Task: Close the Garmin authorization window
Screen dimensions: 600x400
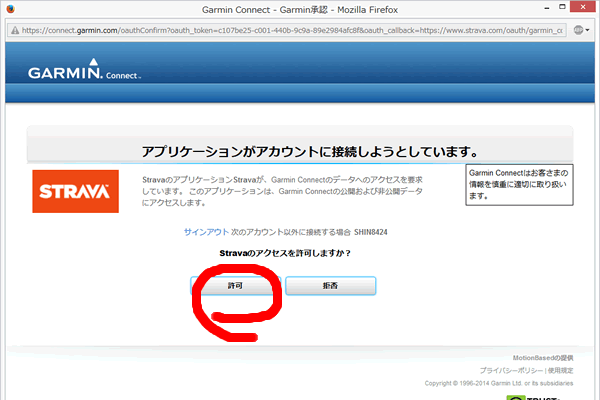Action: (583, 7)
